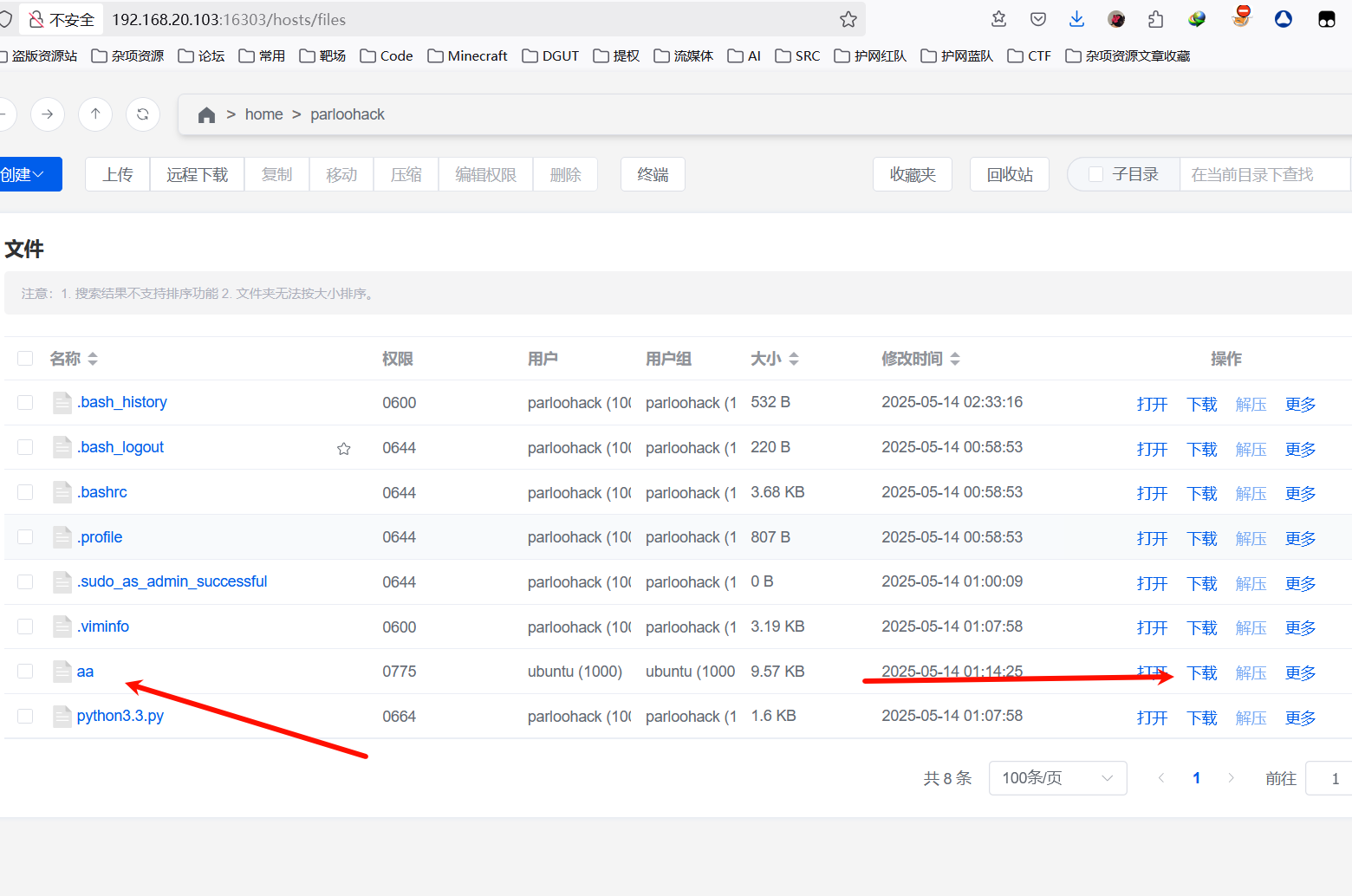Image resolution: width=1352 pixels, height=896 pixels.
Task: Check the box for the aa file
Action: click(25, 672)
